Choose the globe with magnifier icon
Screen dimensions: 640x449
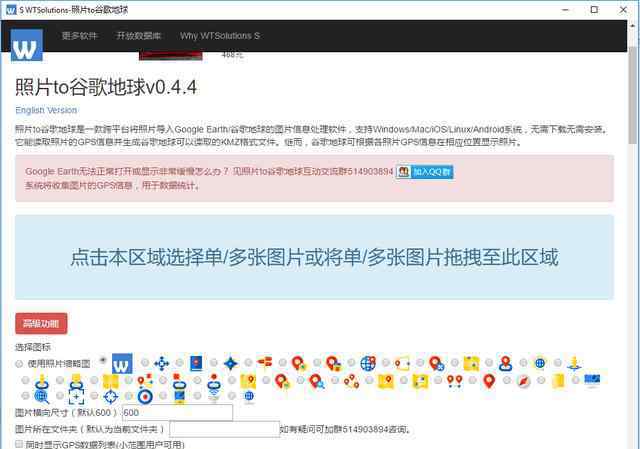(42, 396)
